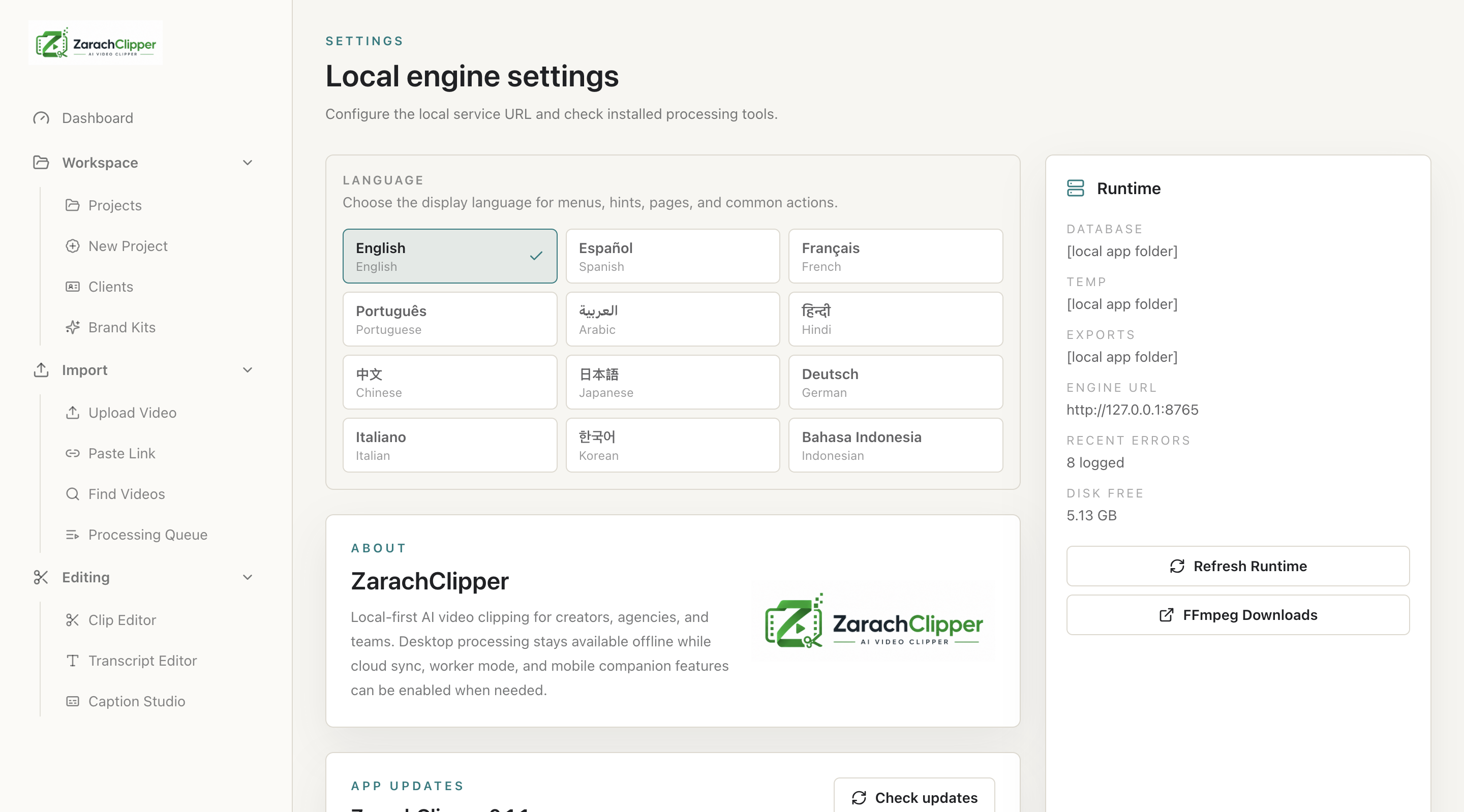Click the Check updates refresh icon
This screenshot has height=812, width=1464.
tap(859, 798)
